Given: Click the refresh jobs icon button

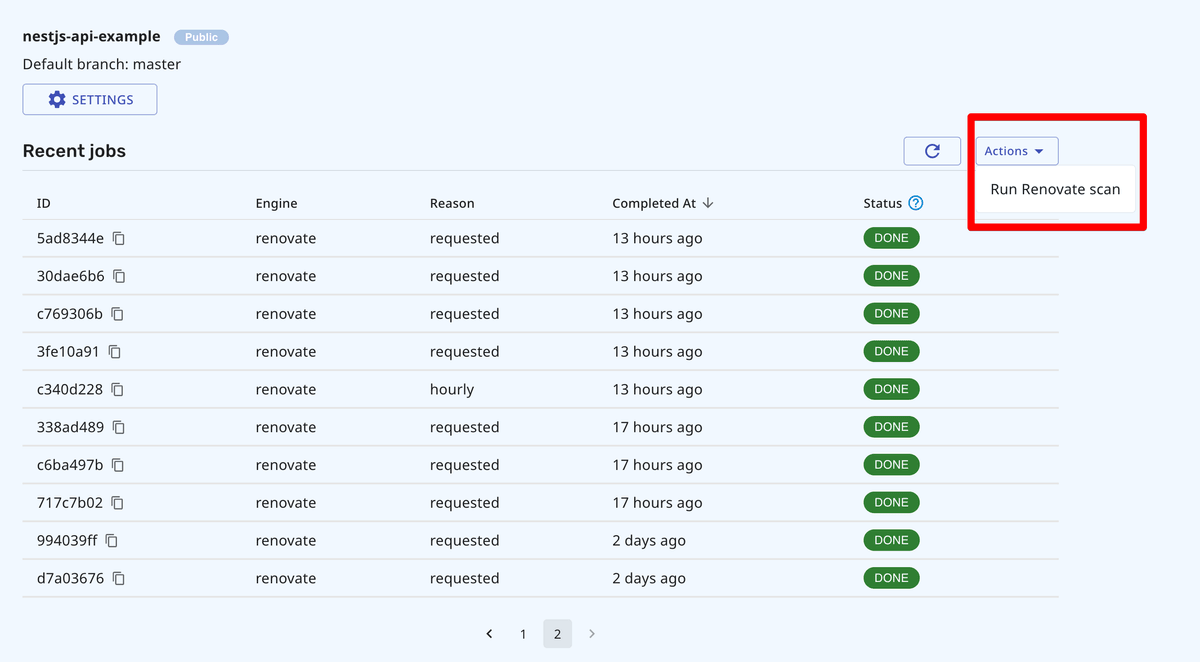Looking at the screenshot, I should point(932,151).
